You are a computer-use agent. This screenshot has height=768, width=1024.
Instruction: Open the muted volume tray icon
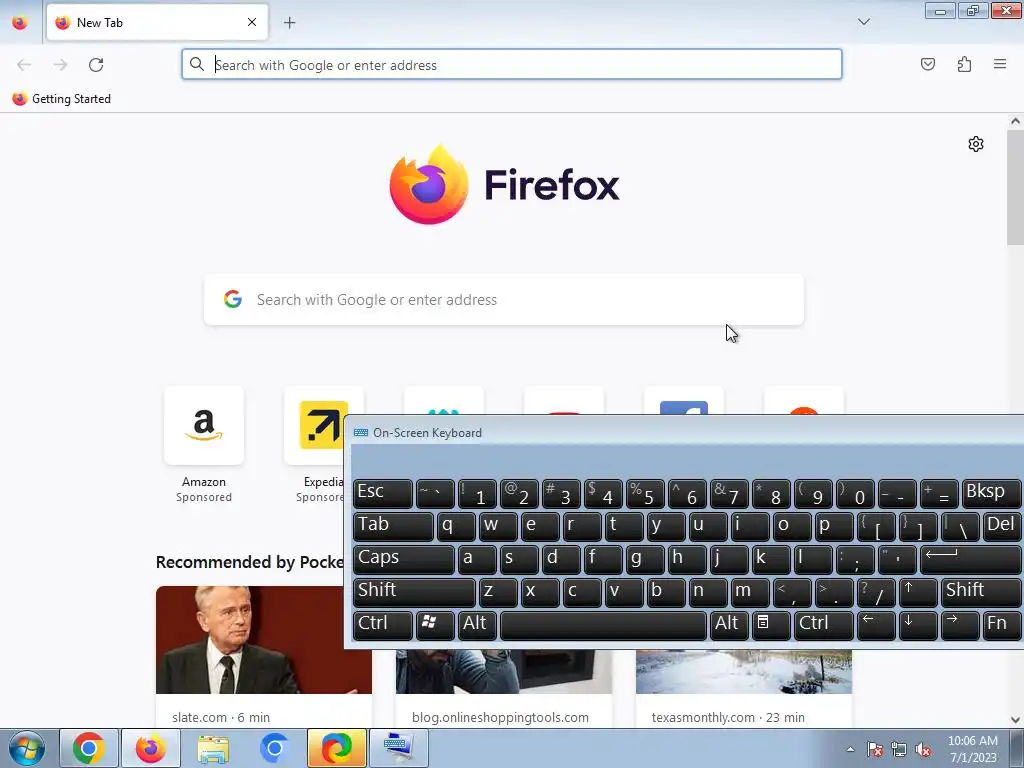[923, 750]
